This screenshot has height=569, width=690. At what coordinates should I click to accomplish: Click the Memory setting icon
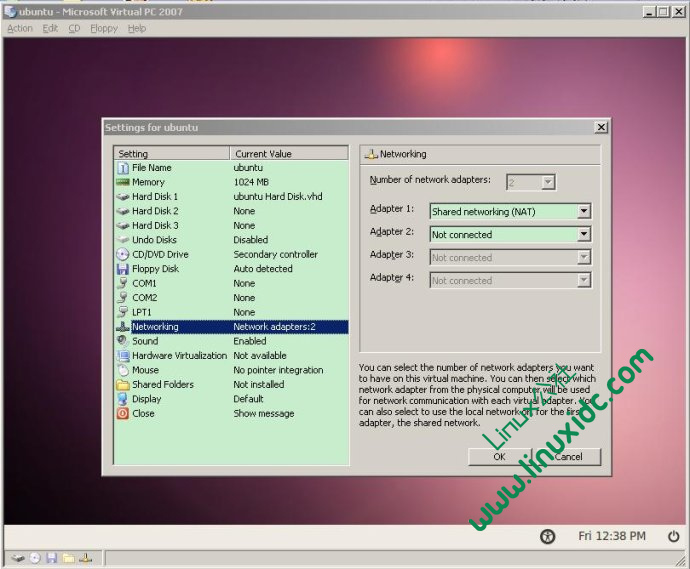(123, 182)
